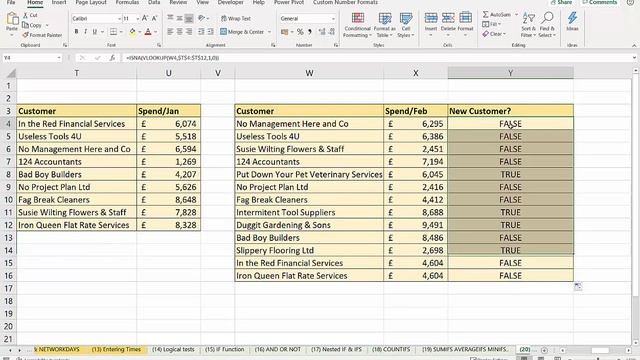Activate the Format Painter brush
This screenshot has height=360, width=640.
coord(42,35)
